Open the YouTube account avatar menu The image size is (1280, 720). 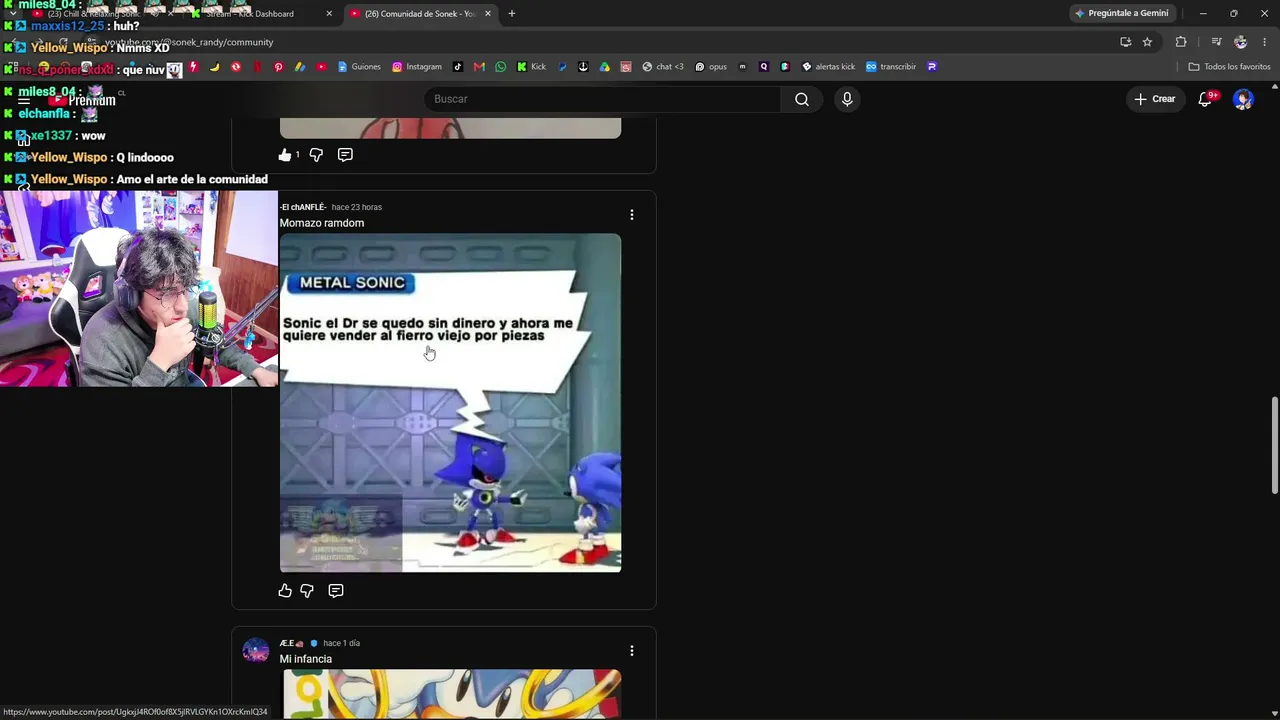tap(1243, 99)
